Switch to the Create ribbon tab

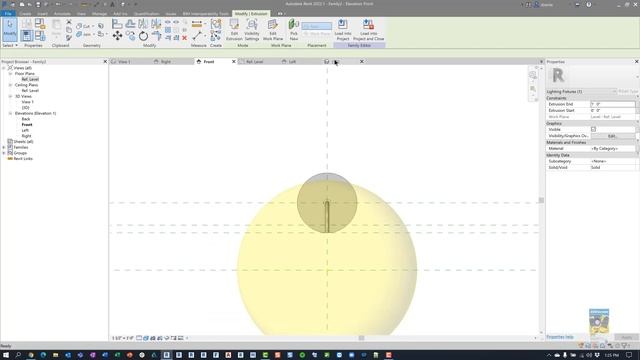pos(25,13)
